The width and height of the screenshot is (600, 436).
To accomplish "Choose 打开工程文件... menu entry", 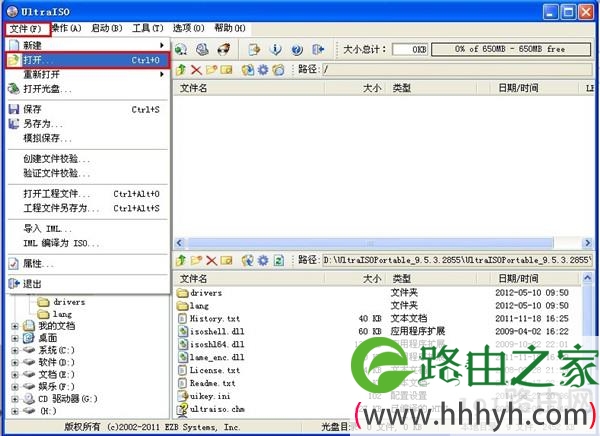I will pos(88,194).
